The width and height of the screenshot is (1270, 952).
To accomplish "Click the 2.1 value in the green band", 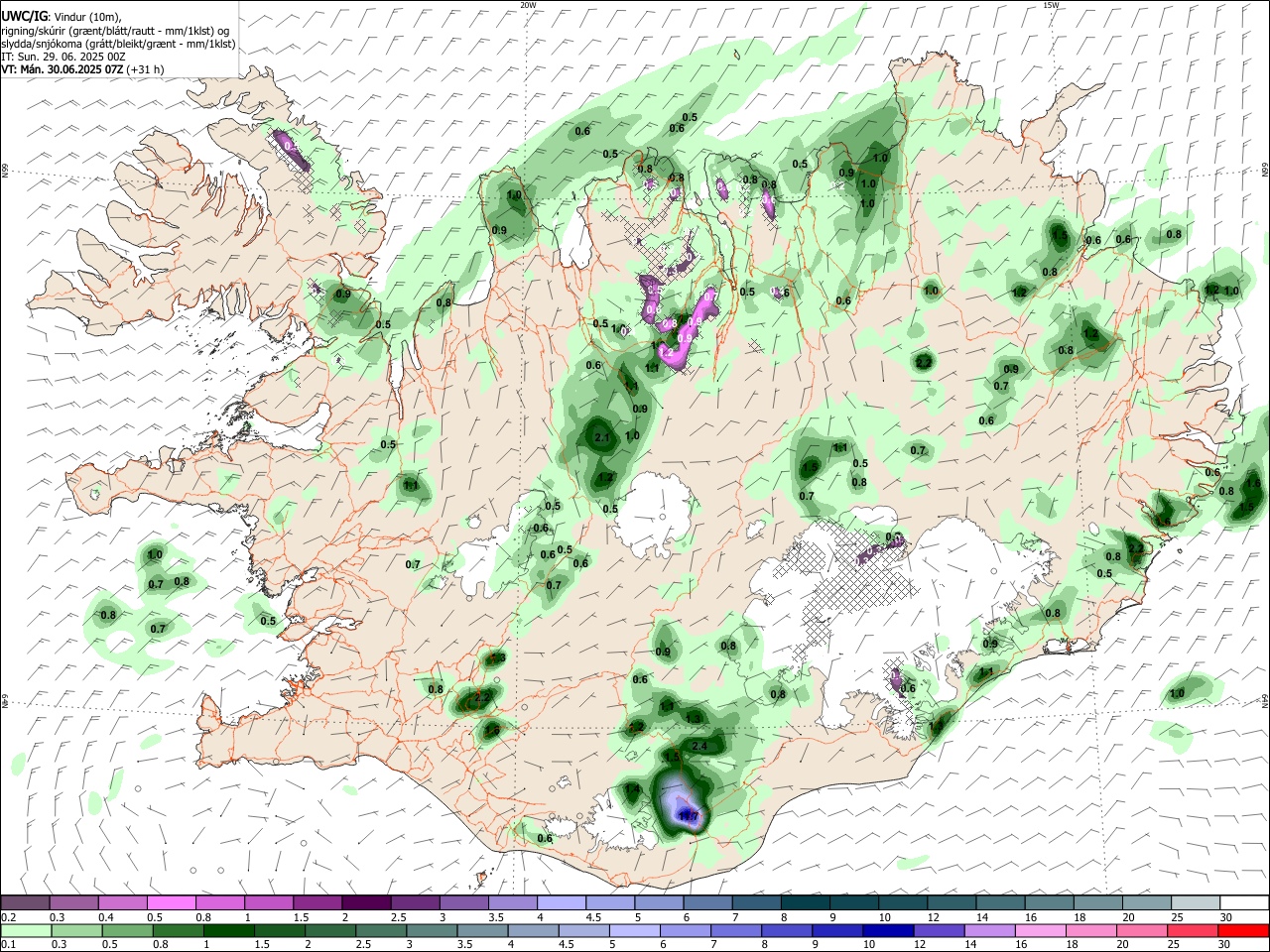I will click(x=601, y=437).
